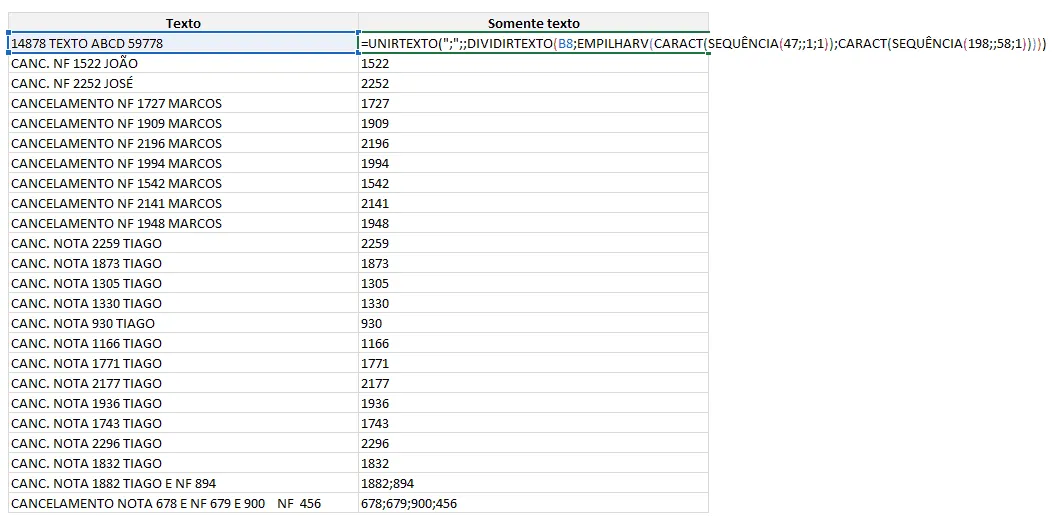Select cell 'CANC. NOTA 1305 TIAGO'

pos(183,283)
